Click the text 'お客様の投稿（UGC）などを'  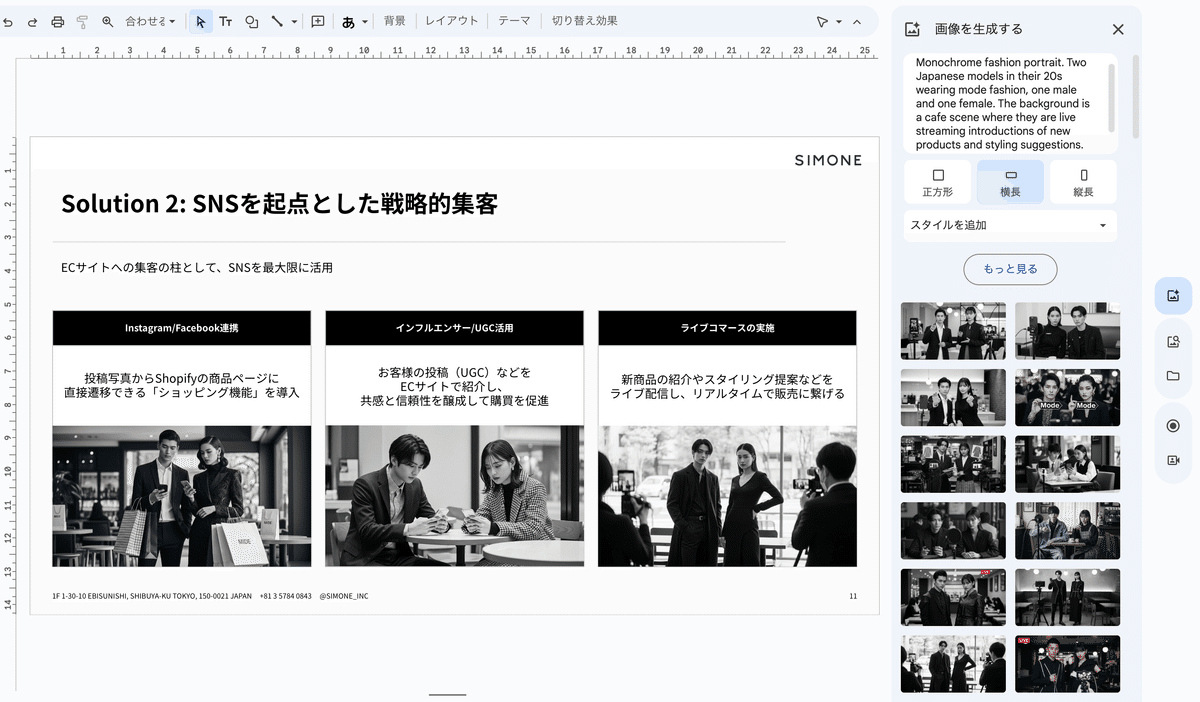pos(454,372)
